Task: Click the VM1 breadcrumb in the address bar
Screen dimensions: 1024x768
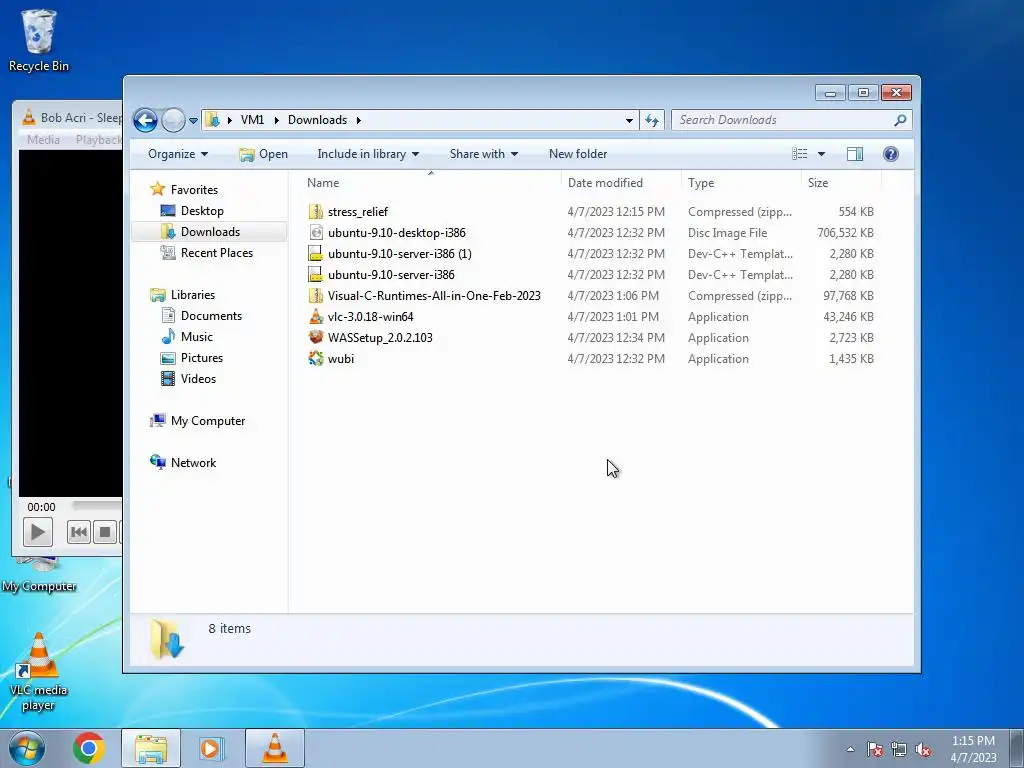Action: pos(252,120)
